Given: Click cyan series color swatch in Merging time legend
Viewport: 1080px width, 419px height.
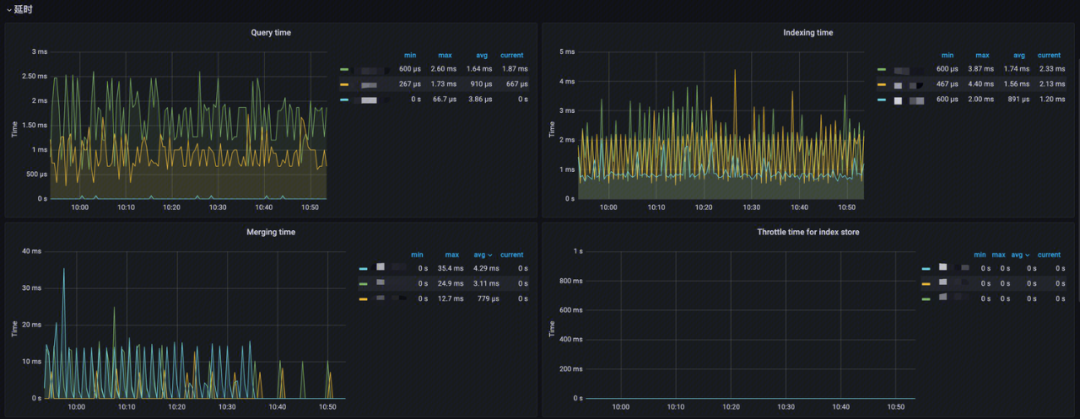Looking at the screenshot, I should tap(363, 269).
